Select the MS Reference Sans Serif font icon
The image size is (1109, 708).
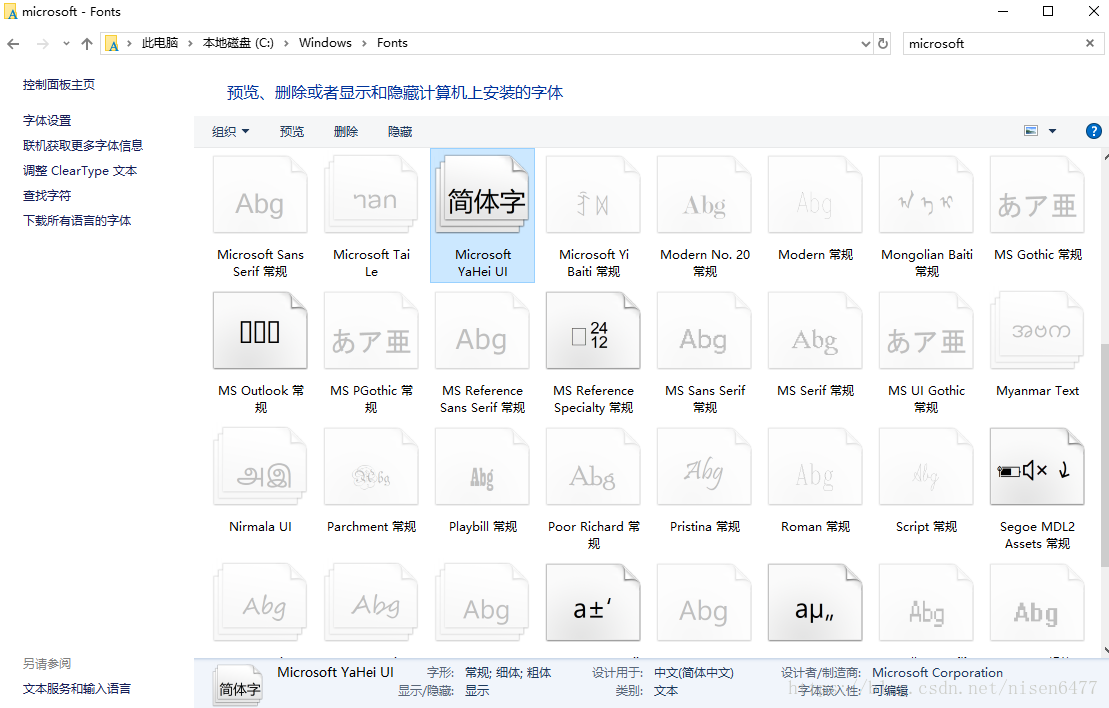pyautogui.click(x=482, y=331)
